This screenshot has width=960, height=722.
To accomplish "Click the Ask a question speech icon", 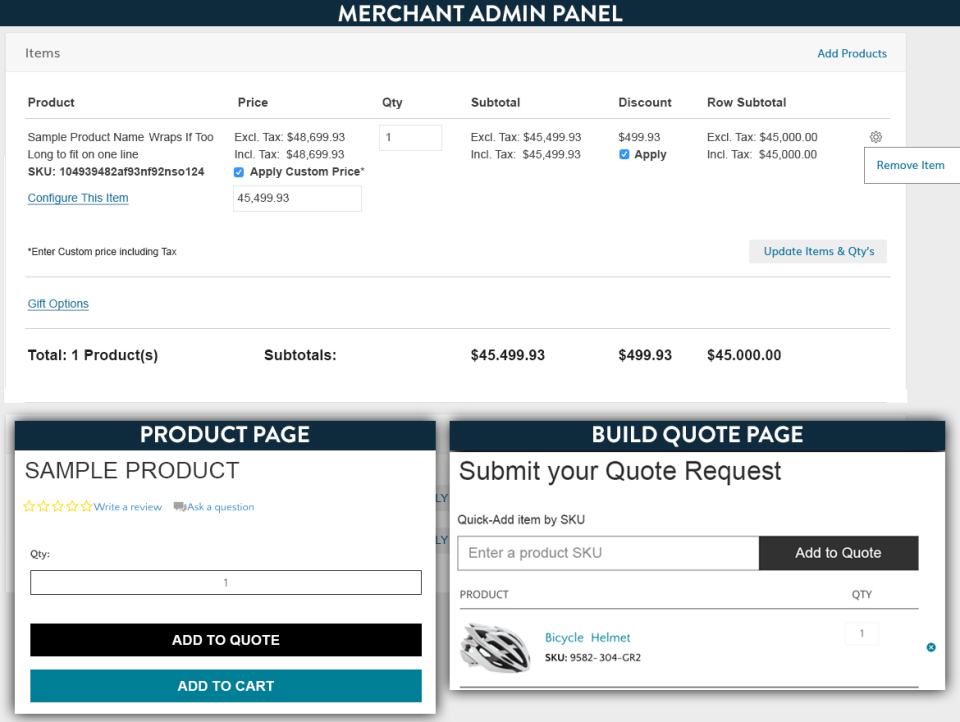I will point(179,507).
